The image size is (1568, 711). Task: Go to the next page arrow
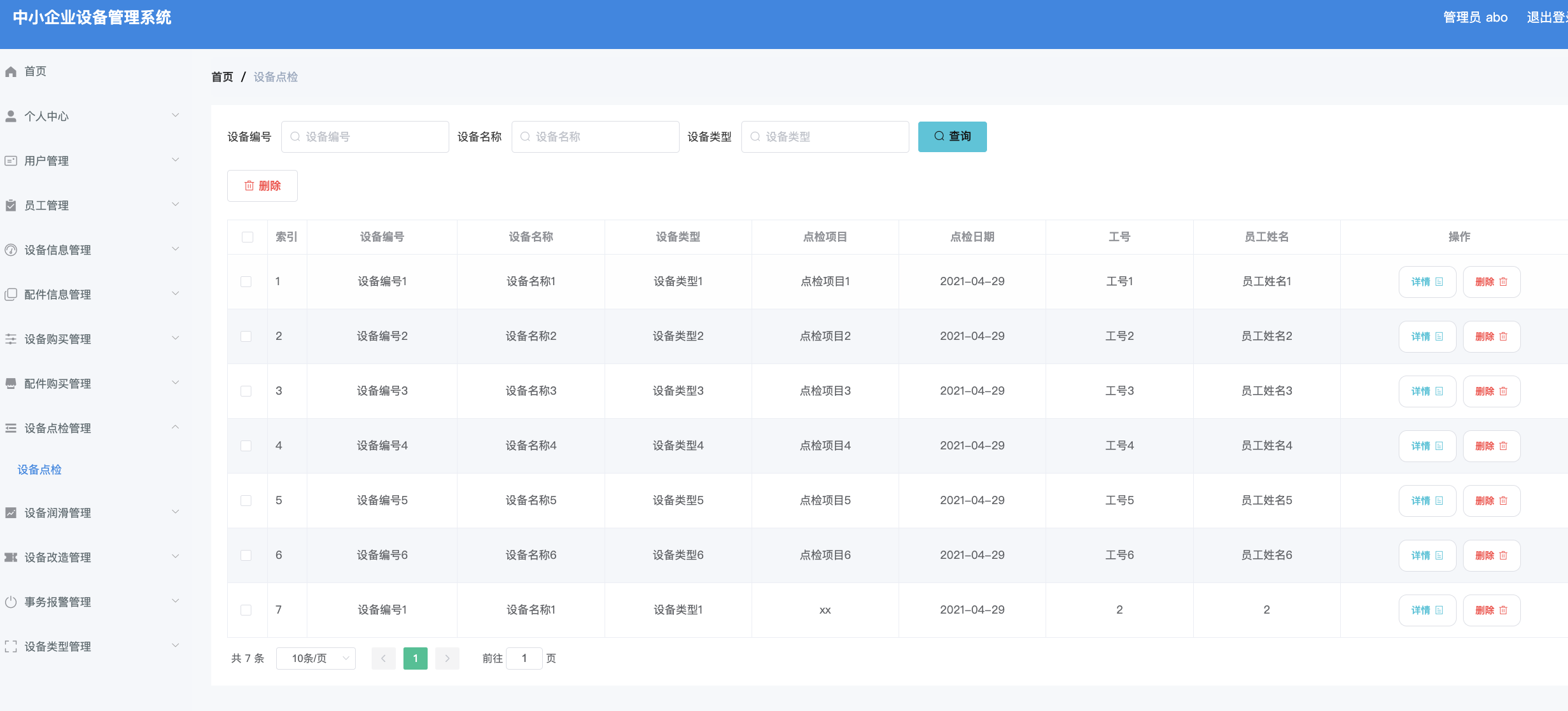coord(447,658)
